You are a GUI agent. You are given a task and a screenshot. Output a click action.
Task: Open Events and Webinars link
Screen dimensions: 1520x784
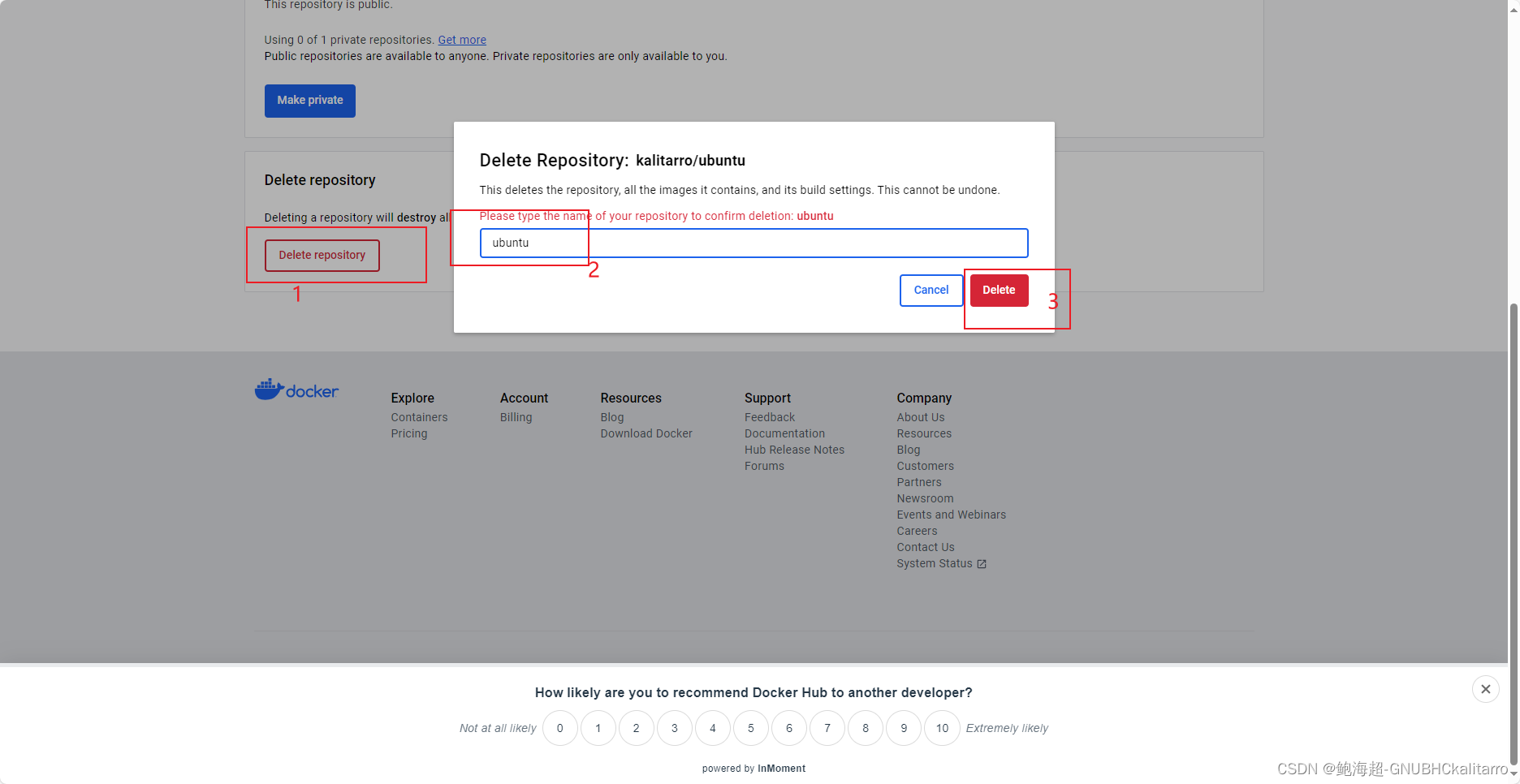coord(951,515)
